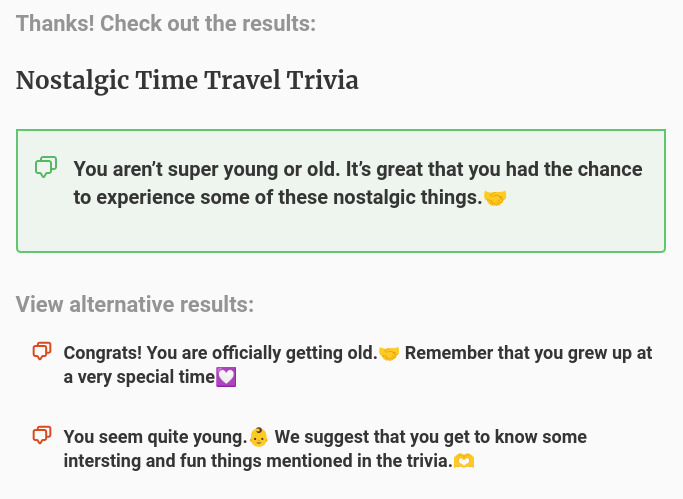Click 'We suggest that you get to know' sentence
This screenshot has height=499, width=683.
click(x=400, y=437)
